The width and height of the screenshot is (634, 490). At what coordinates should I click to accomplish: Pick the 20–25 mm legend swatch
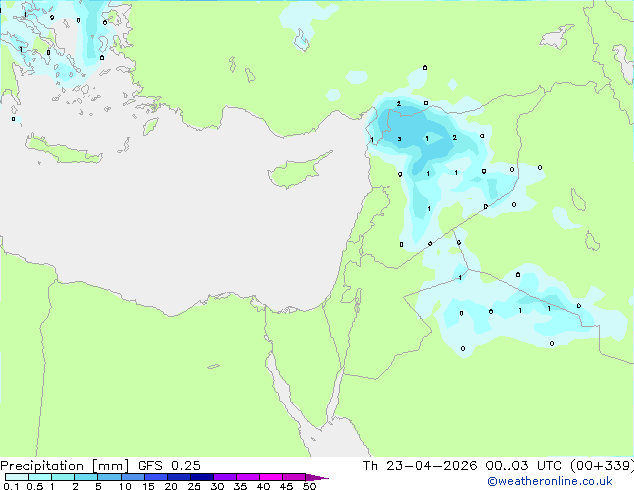coord(178,477)
